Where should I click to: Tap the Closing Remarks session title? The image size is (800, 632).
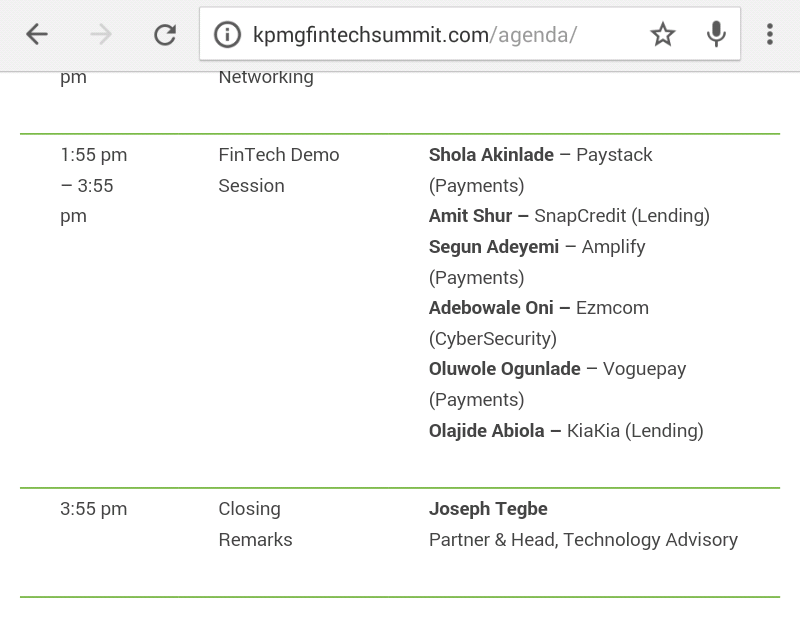click(255, 524)
